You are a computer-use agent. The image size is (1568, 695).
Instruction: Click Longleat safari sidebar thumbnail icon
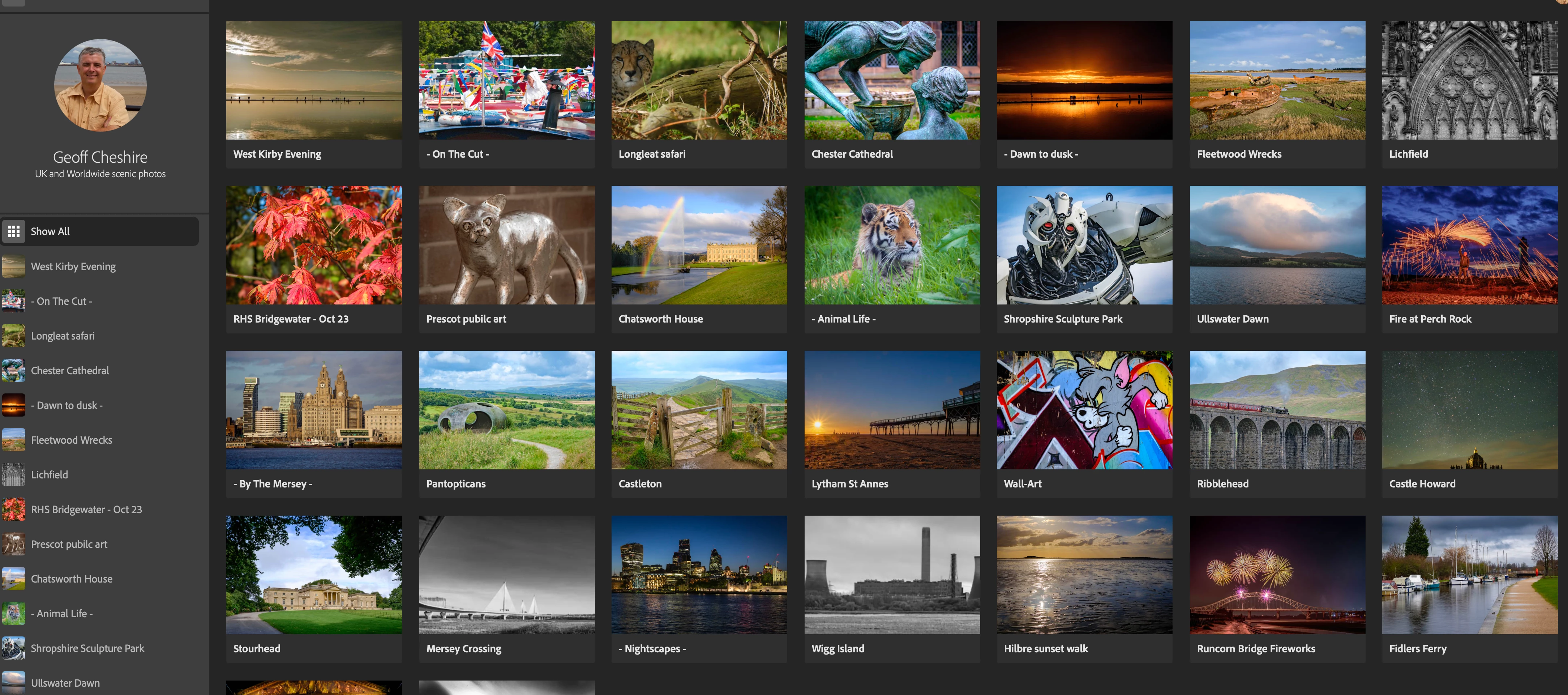click(x=13, y=336)
